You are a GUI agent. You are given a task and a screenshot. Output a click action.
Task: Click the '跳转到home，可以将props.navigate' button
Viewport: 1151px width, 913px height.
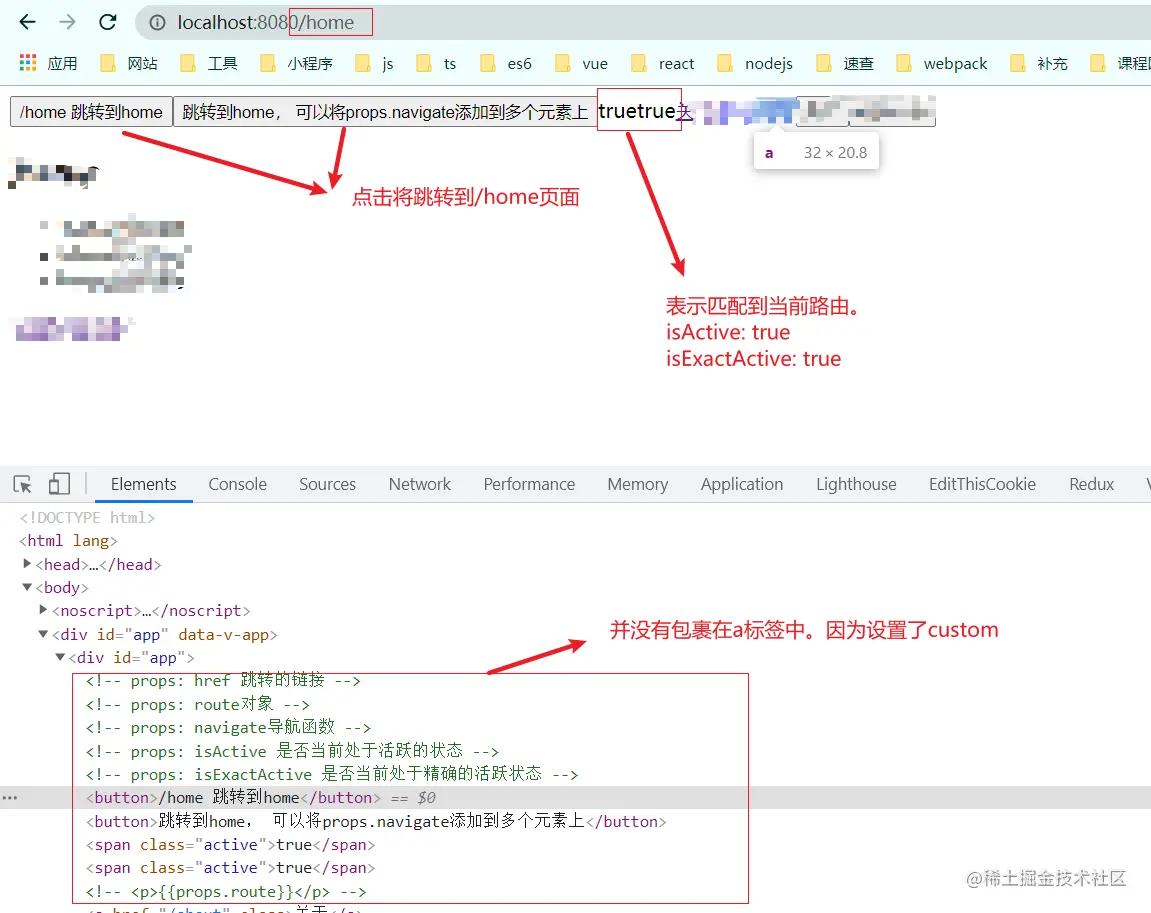[x=385, y=112]
